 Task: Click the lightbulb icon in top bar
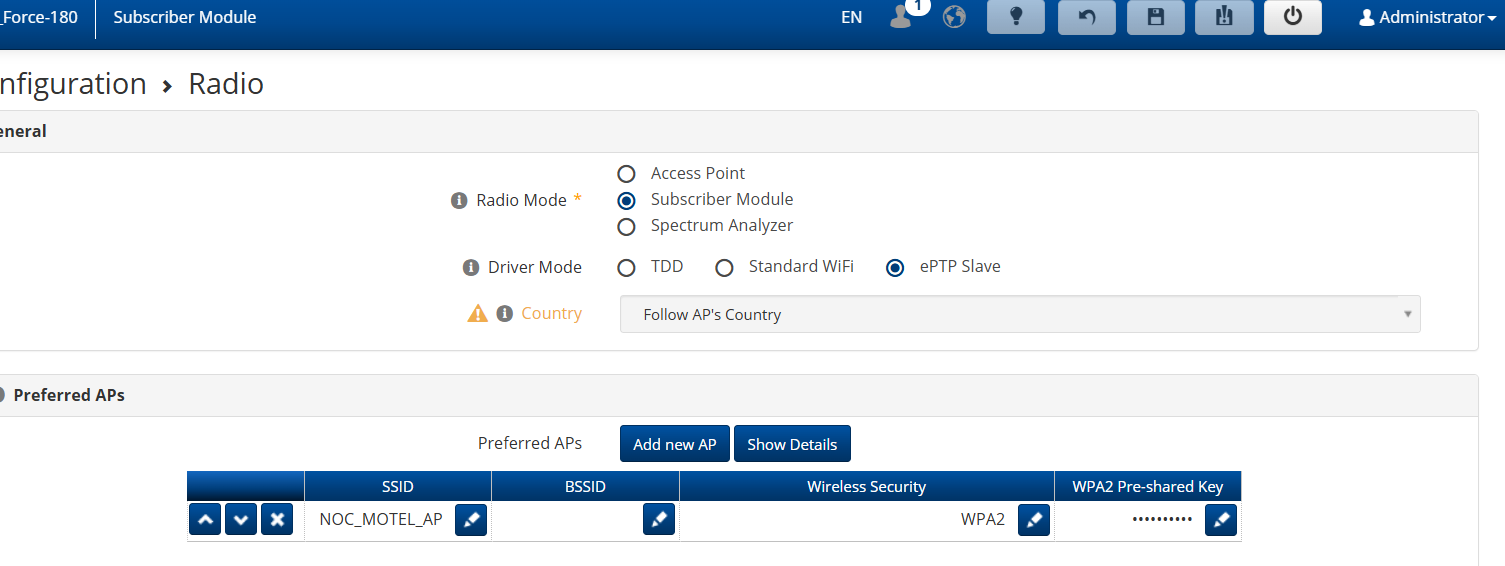[x=1015, y=17]
